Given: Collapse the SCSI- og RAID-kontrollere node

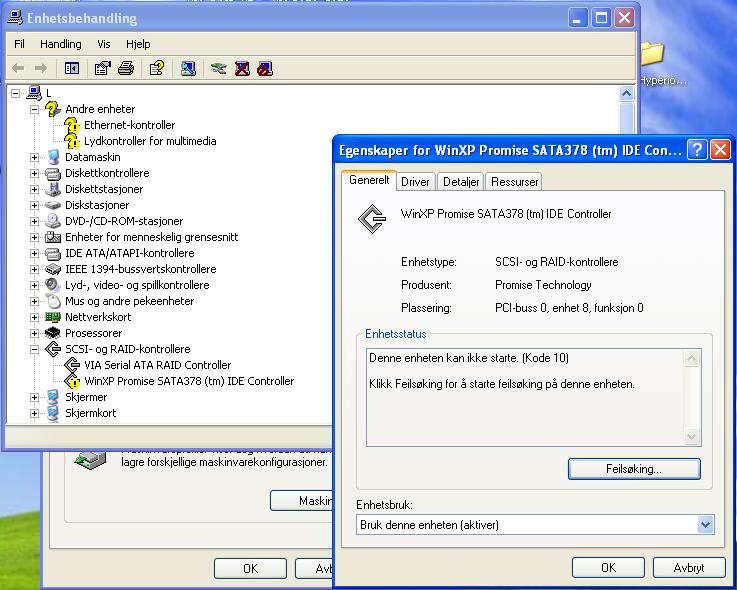Looking at the screenshot, I should pos(34,349).
